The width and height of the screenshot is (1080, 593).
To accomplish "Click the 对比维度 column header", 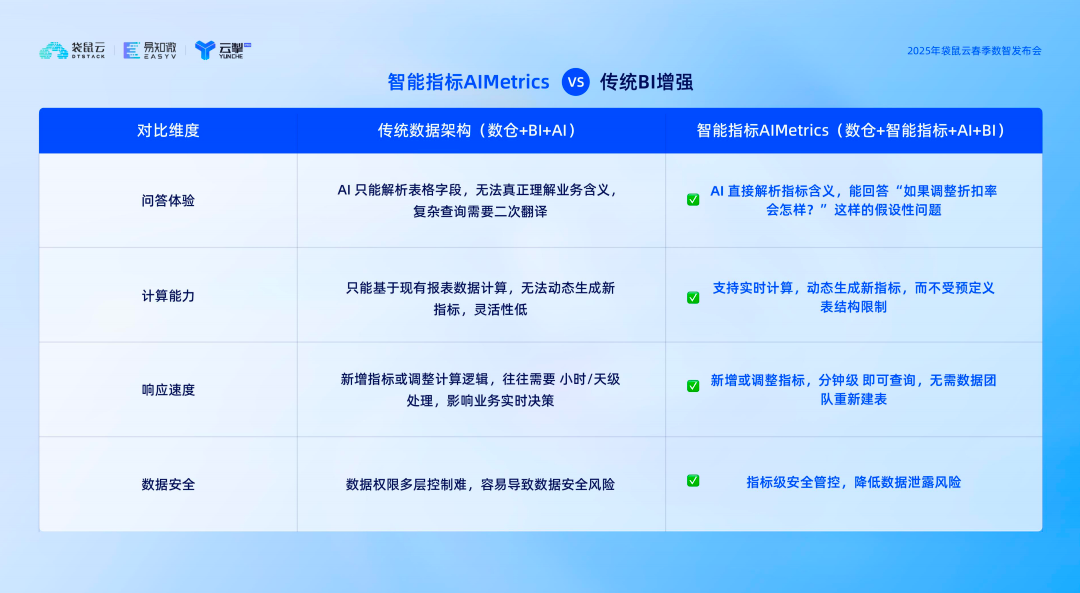I will (x=168, y=130).
